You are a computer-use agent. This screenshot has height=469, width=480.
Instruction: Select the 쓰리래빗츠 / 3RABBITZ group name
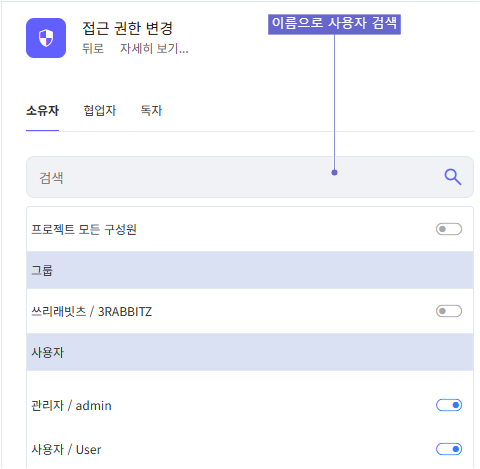(x=91, y=312)
